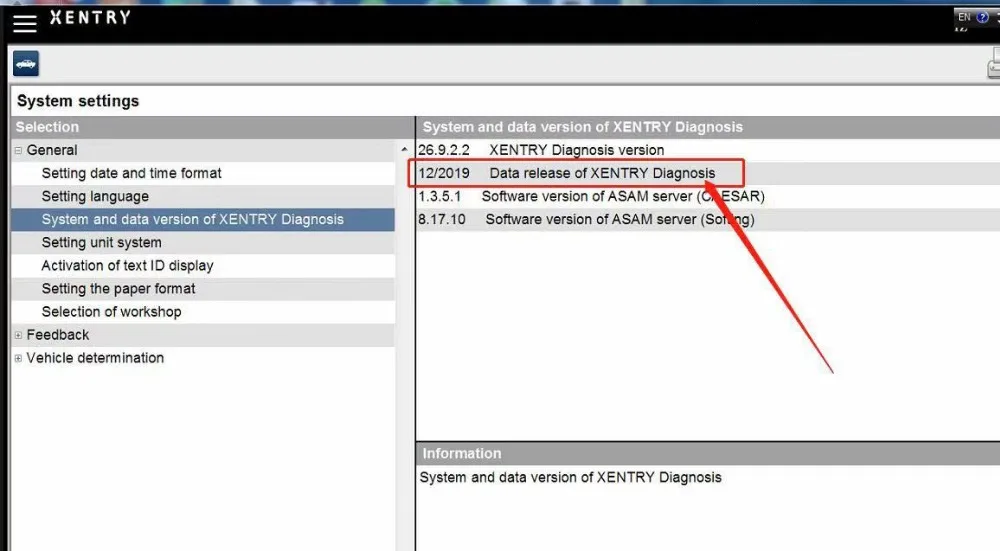Expand the Feedback tree node
This screenshot has width=1000, height=551.
point(18,335)
